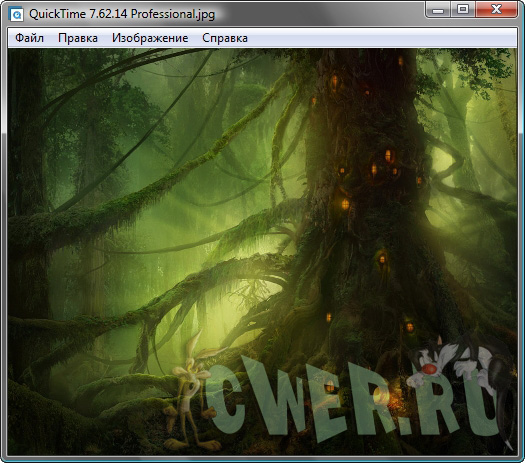
Task: Click the window title QuickTime 7.62.14 Professional.jpg
Action: (x=122, y=14)
